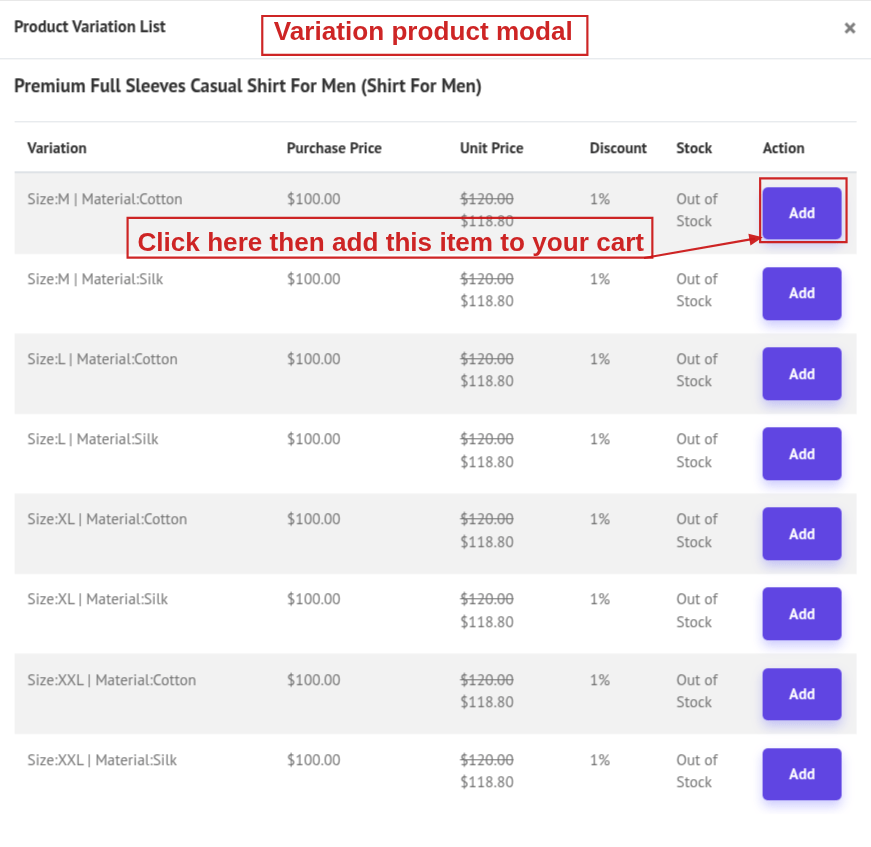Click Out of Stock in Size:L Silk row
Screen dimensions: 871x847
696,450
